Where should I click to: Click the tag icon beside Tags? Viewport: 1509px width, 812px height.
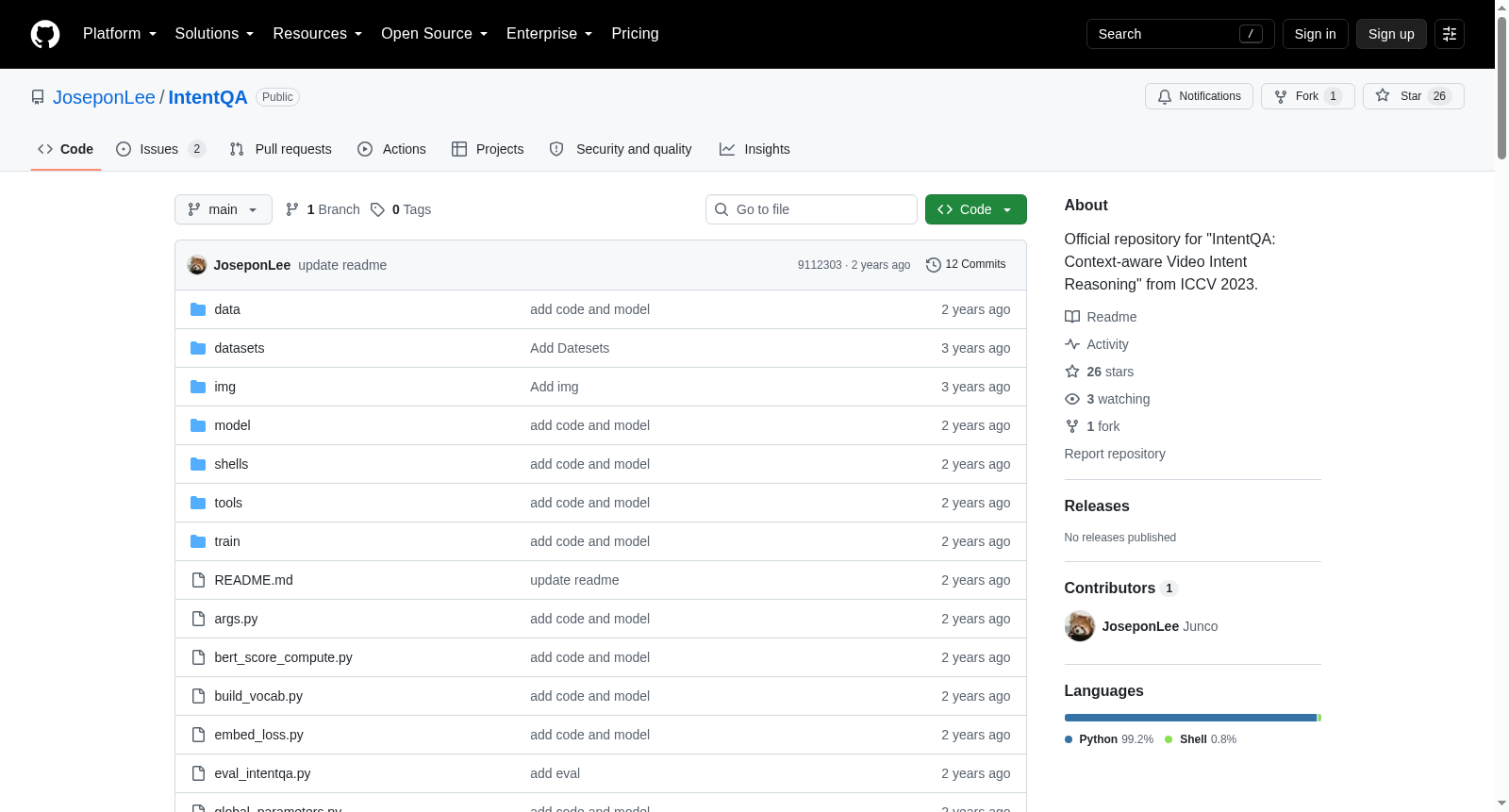(377, 209)
